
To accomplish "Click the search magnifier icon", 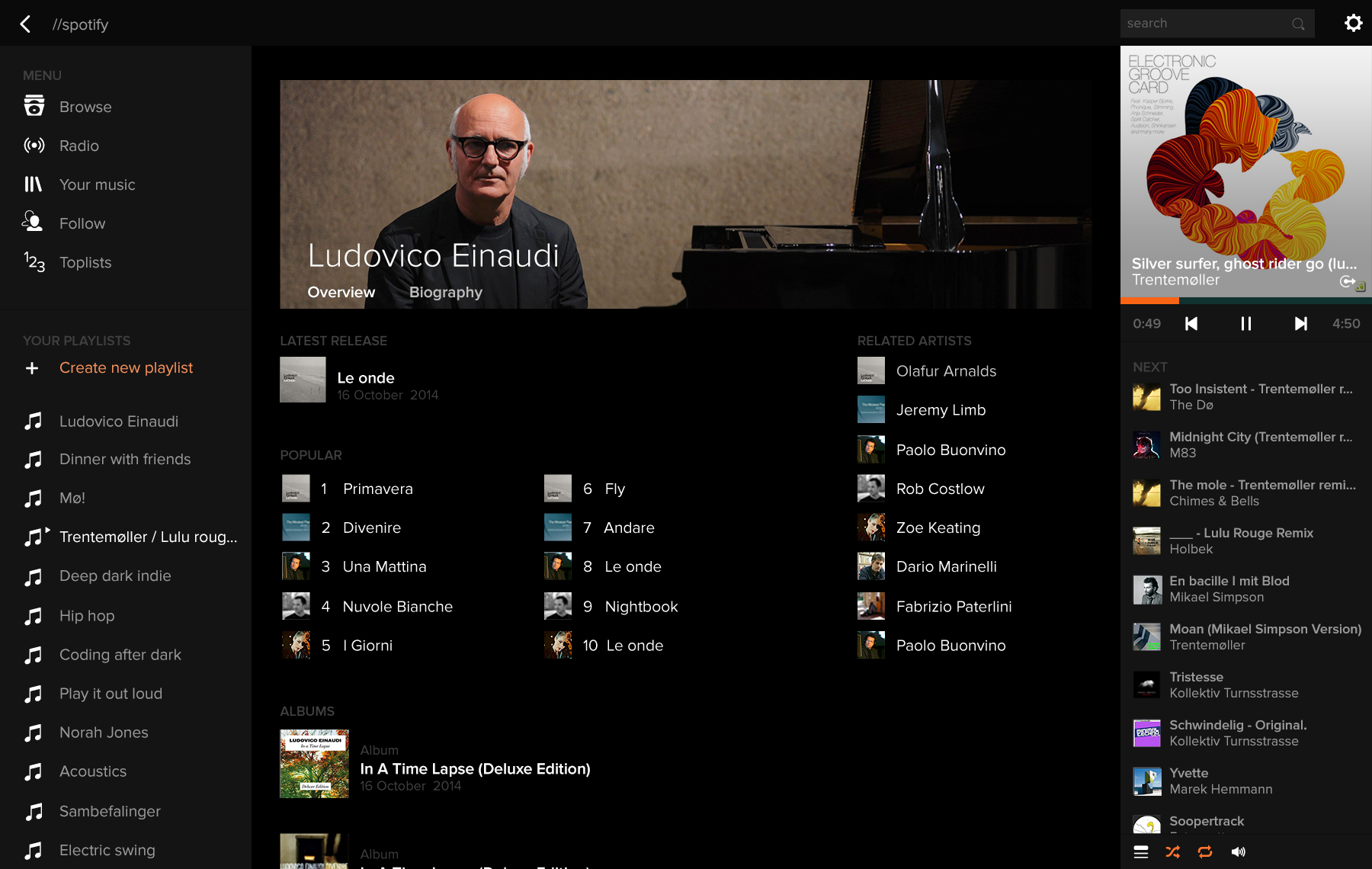I will pos(1298,24).
